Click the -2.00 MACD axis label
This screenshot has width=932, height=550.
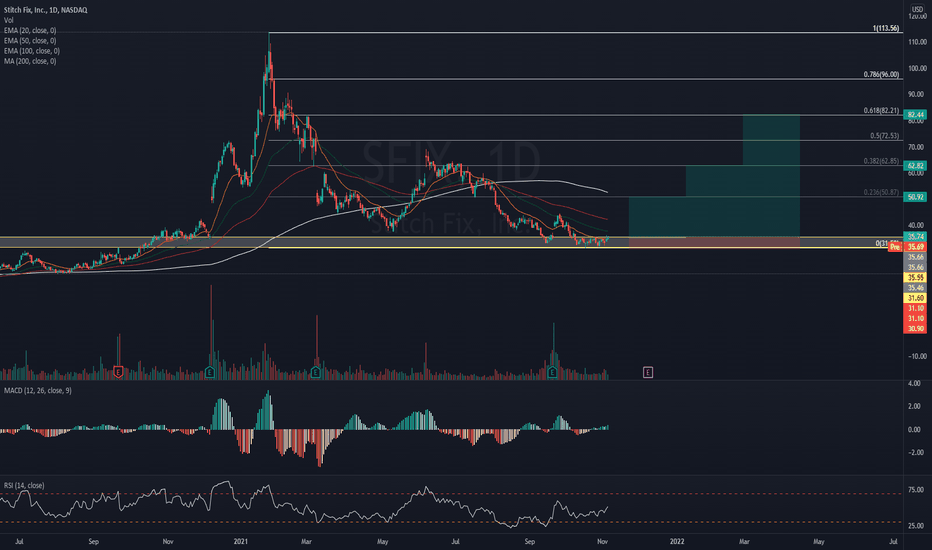click(x=916, y=452)
